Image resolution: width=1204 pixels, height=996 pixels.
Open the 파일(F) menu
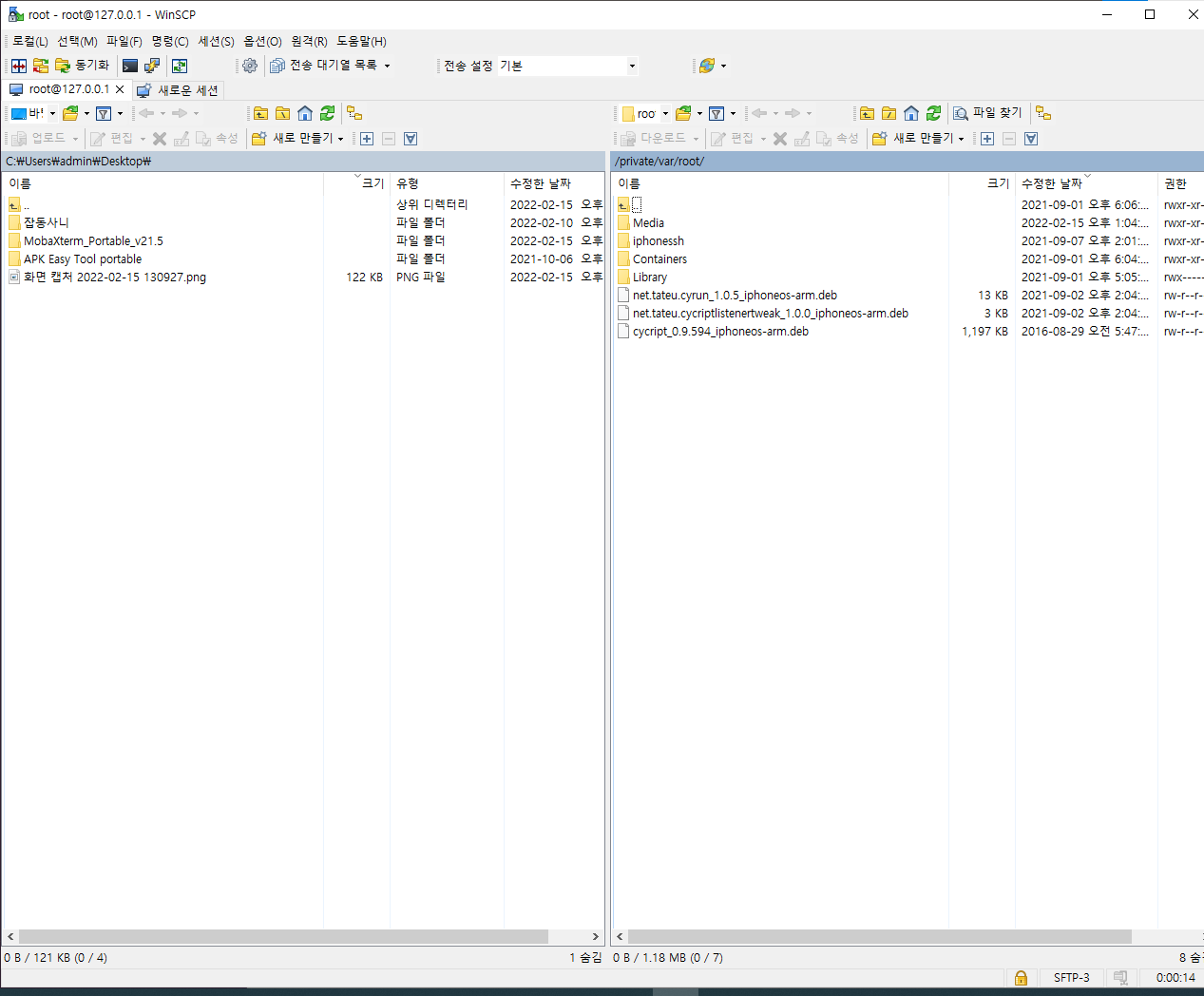click(x=124, y=41)
